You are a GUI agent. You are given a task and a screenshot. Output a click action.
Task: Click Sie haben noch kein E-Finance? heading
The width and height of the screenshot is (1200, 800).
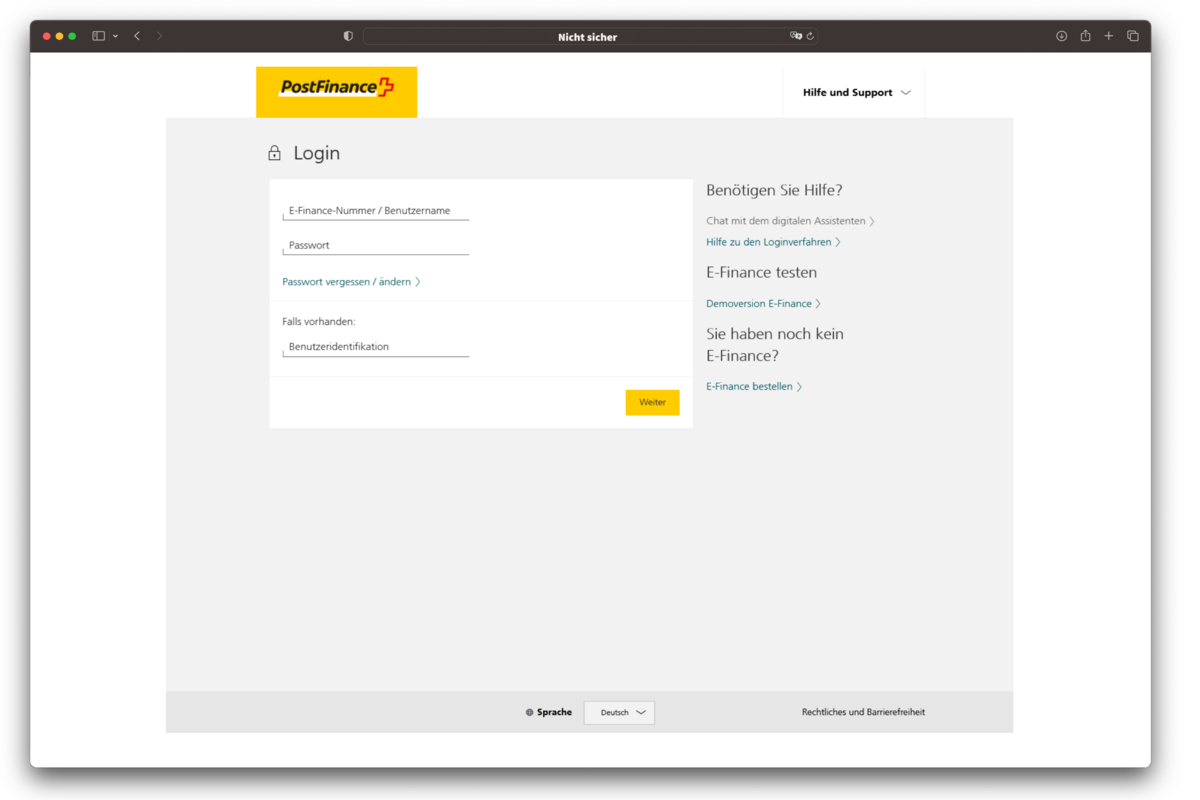click(775, 344)
